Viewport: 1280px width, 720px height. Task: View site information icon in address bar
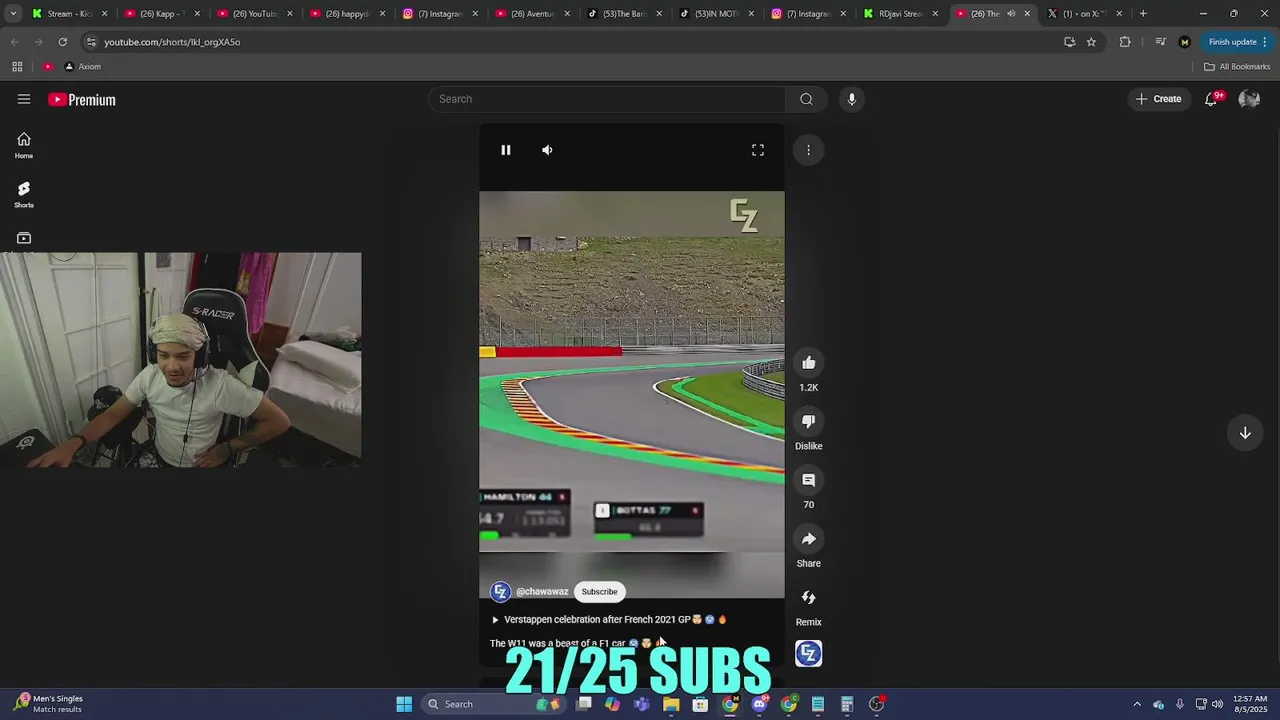[x=91, y=42]
